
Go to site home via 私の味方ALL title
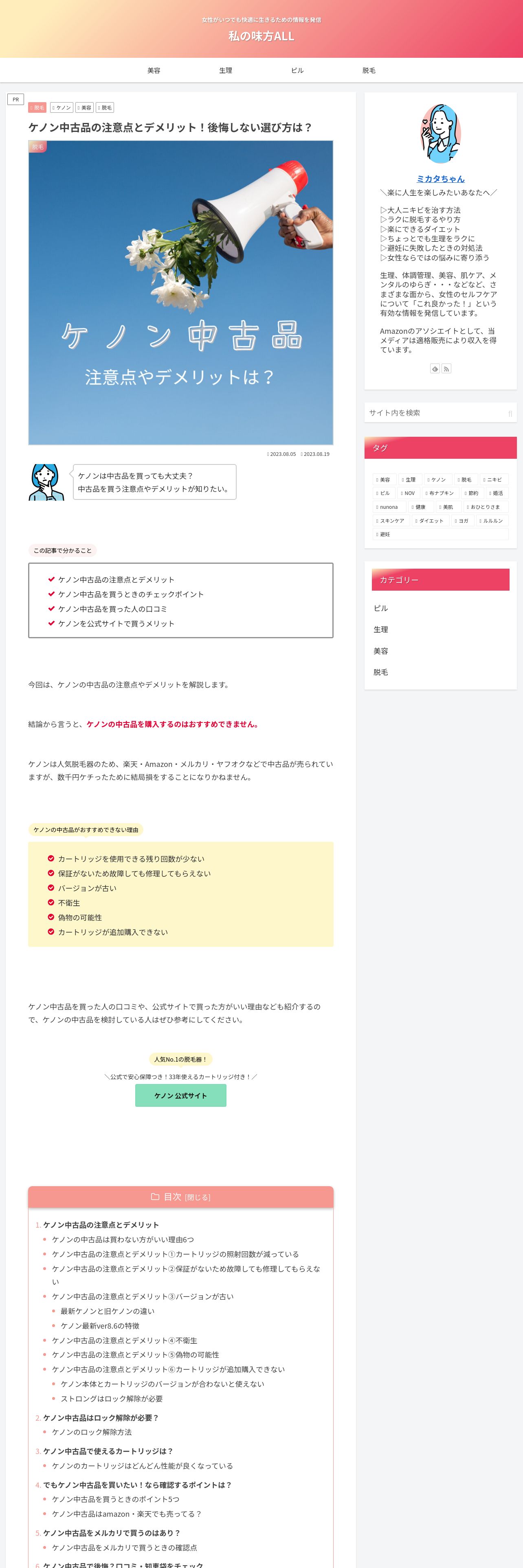pos(261,36)
